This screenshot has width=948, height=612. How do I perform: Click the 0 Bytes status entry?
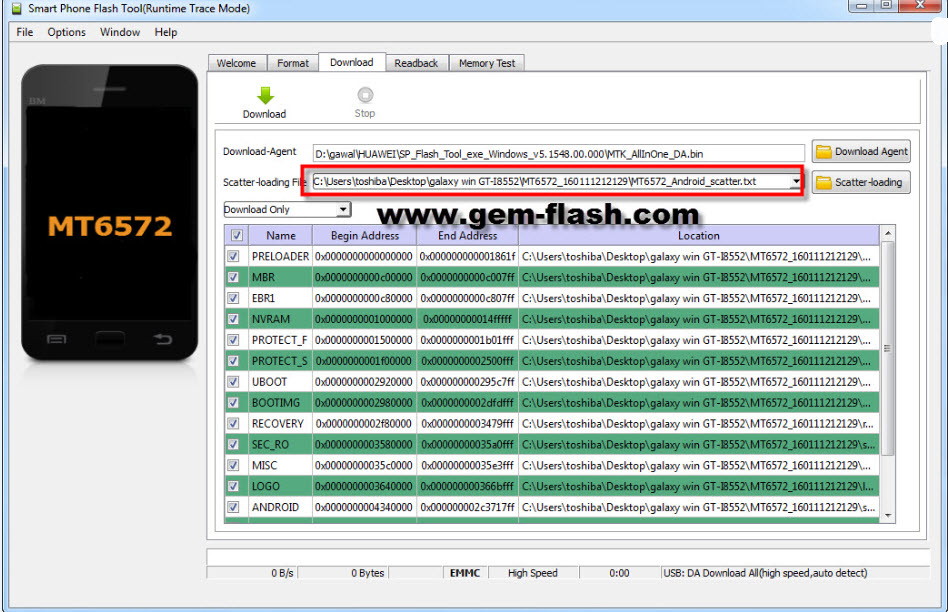coord(368,573)
